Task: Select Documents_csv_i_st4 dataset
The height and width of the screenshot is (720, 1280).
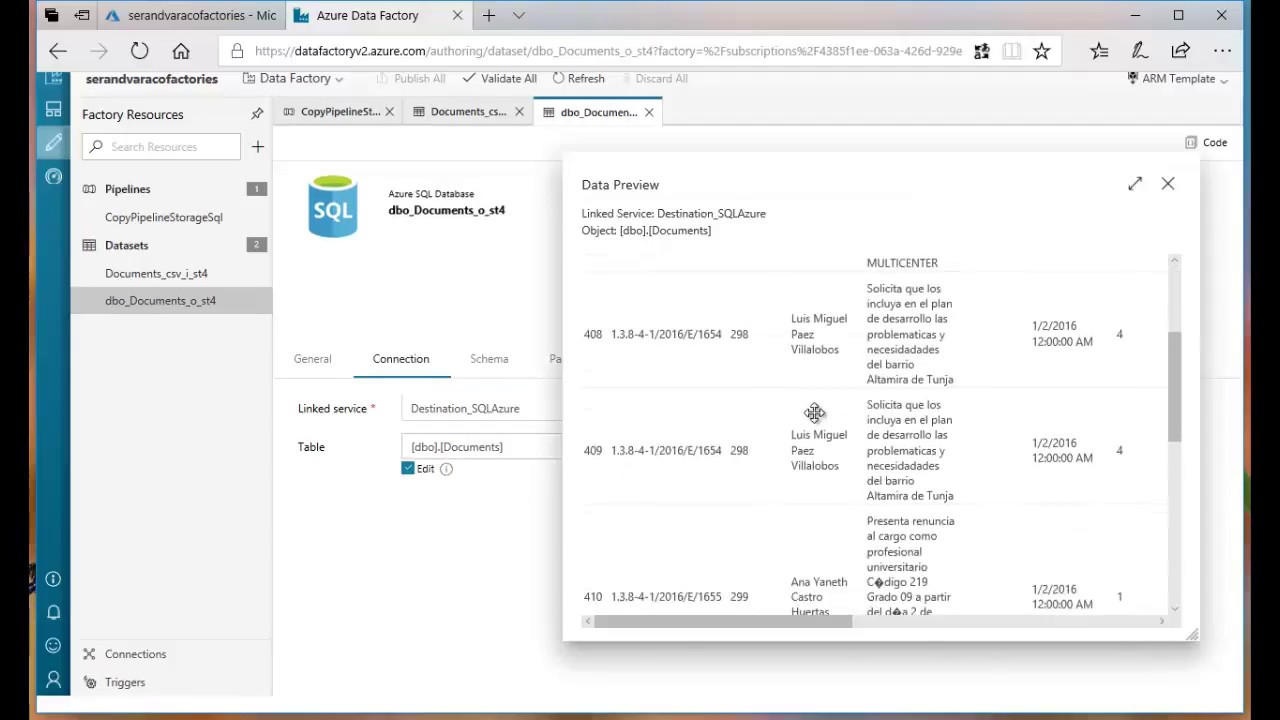Action: [x=156, y=273]
